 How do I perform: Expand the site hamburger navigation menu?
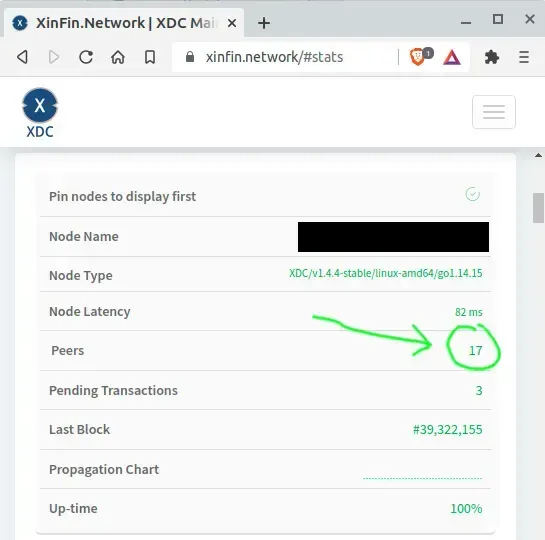494,112
